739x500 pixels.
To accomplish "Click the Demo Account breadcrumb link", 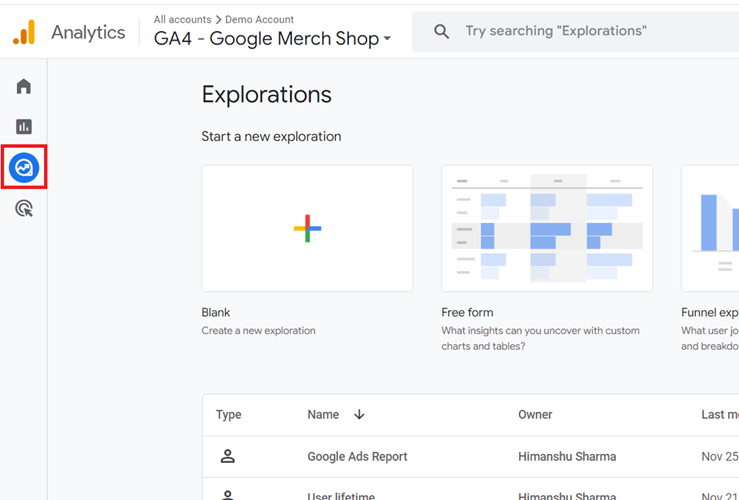I will [259, 19].
